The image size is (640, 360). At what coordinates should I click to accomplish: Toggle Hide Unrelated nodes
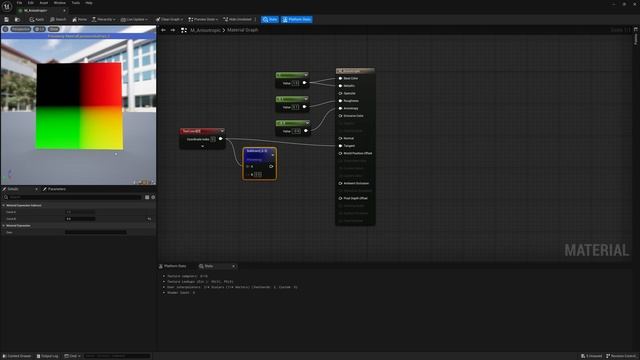click(x=238, y=20)
